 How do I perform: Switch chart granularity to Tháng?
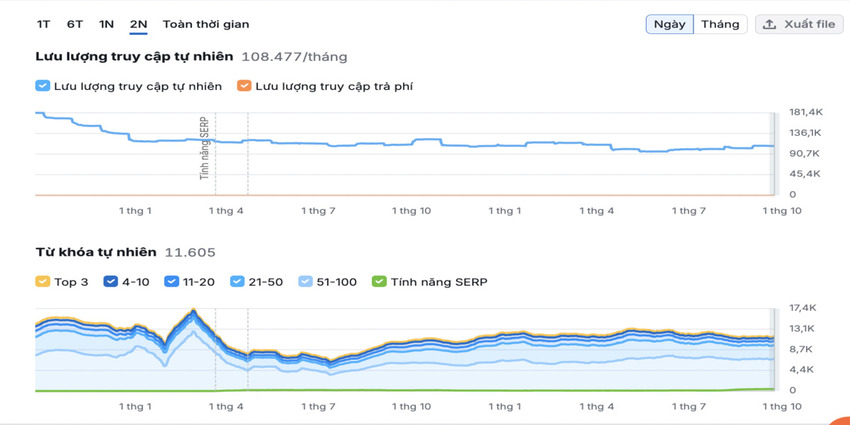(720, 24)
